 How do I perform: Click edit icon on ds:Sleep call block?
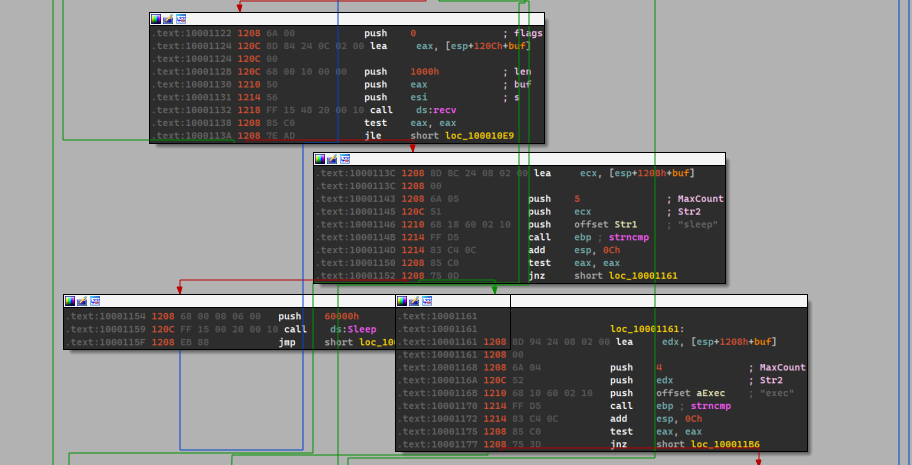(82, 301)
